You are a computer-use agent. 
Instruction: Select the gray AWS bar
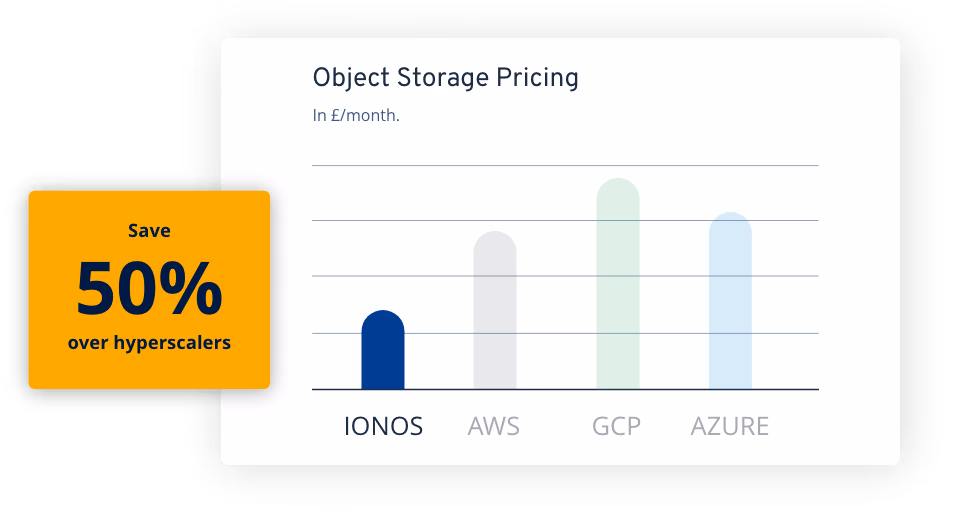coord(495,310)
